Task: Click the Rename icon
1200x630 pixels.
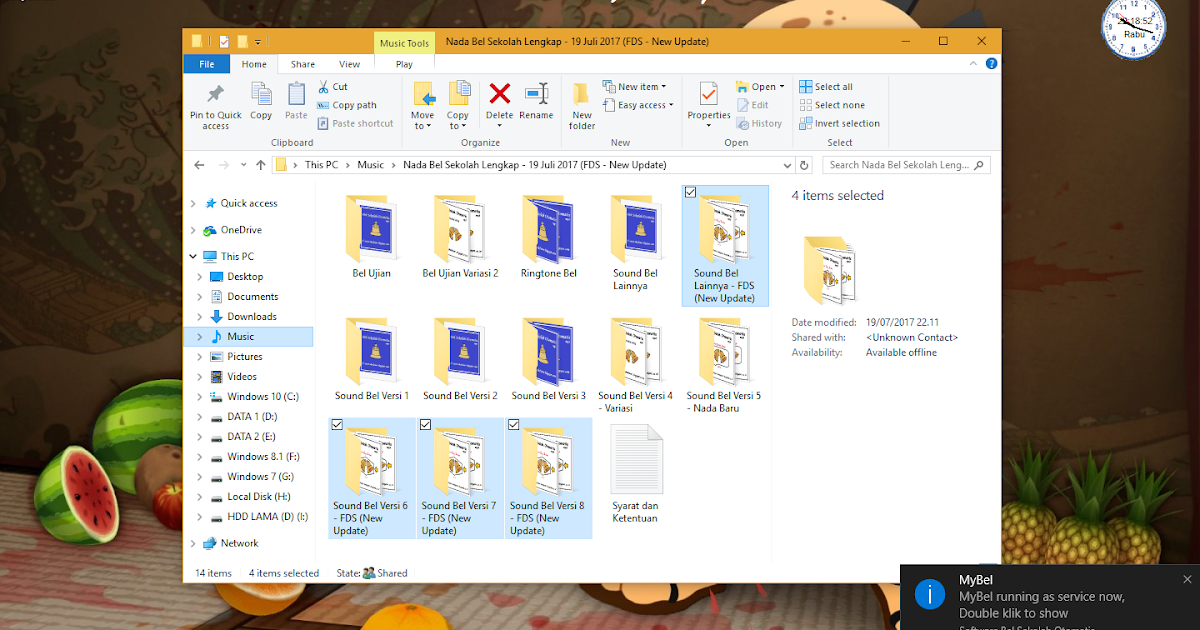Action: tap(536, 94)
